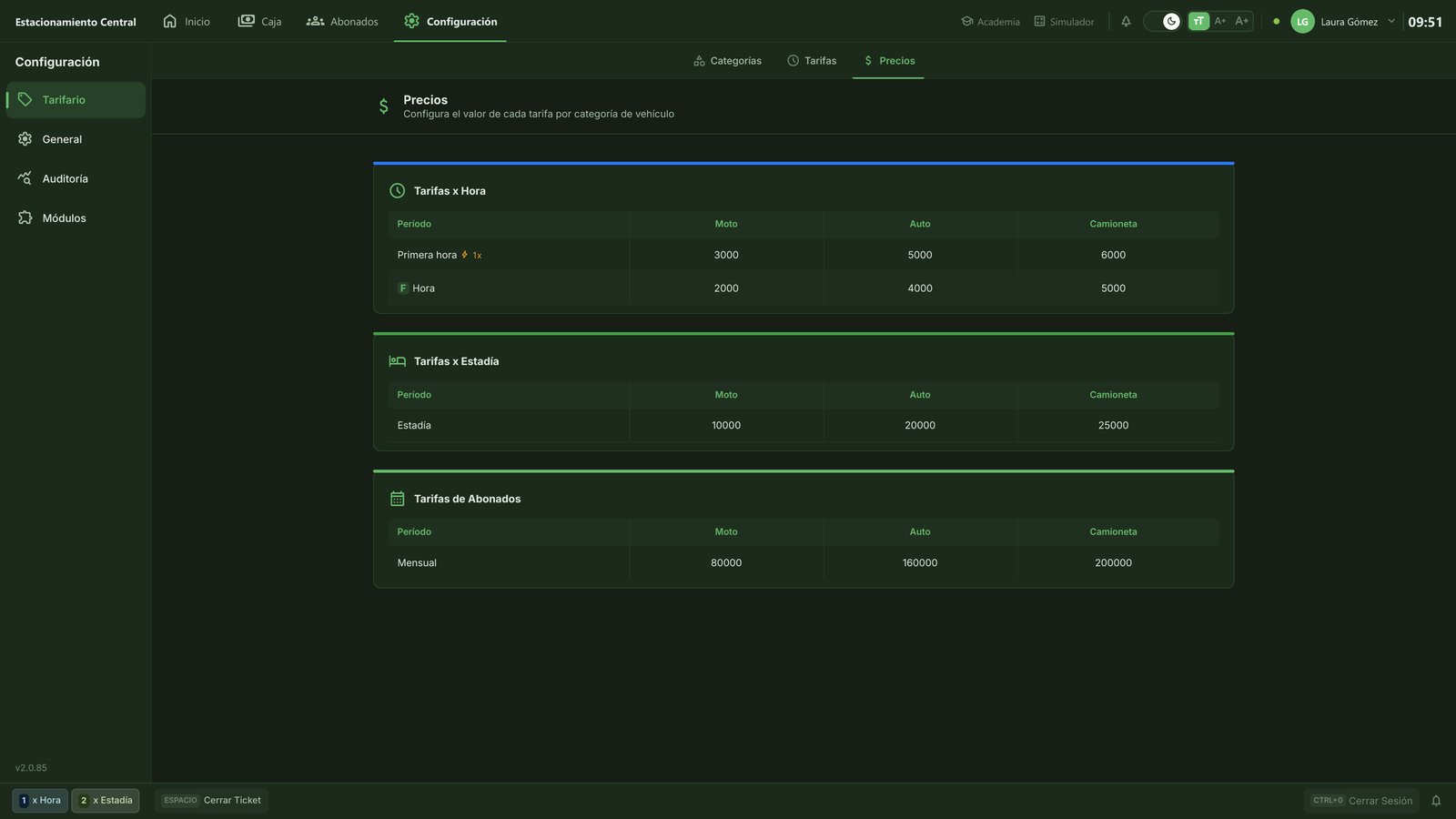Edit Mensual Moto price 80000
The height and width of the screenshot is (819, 1456).
tap(726, 562)
